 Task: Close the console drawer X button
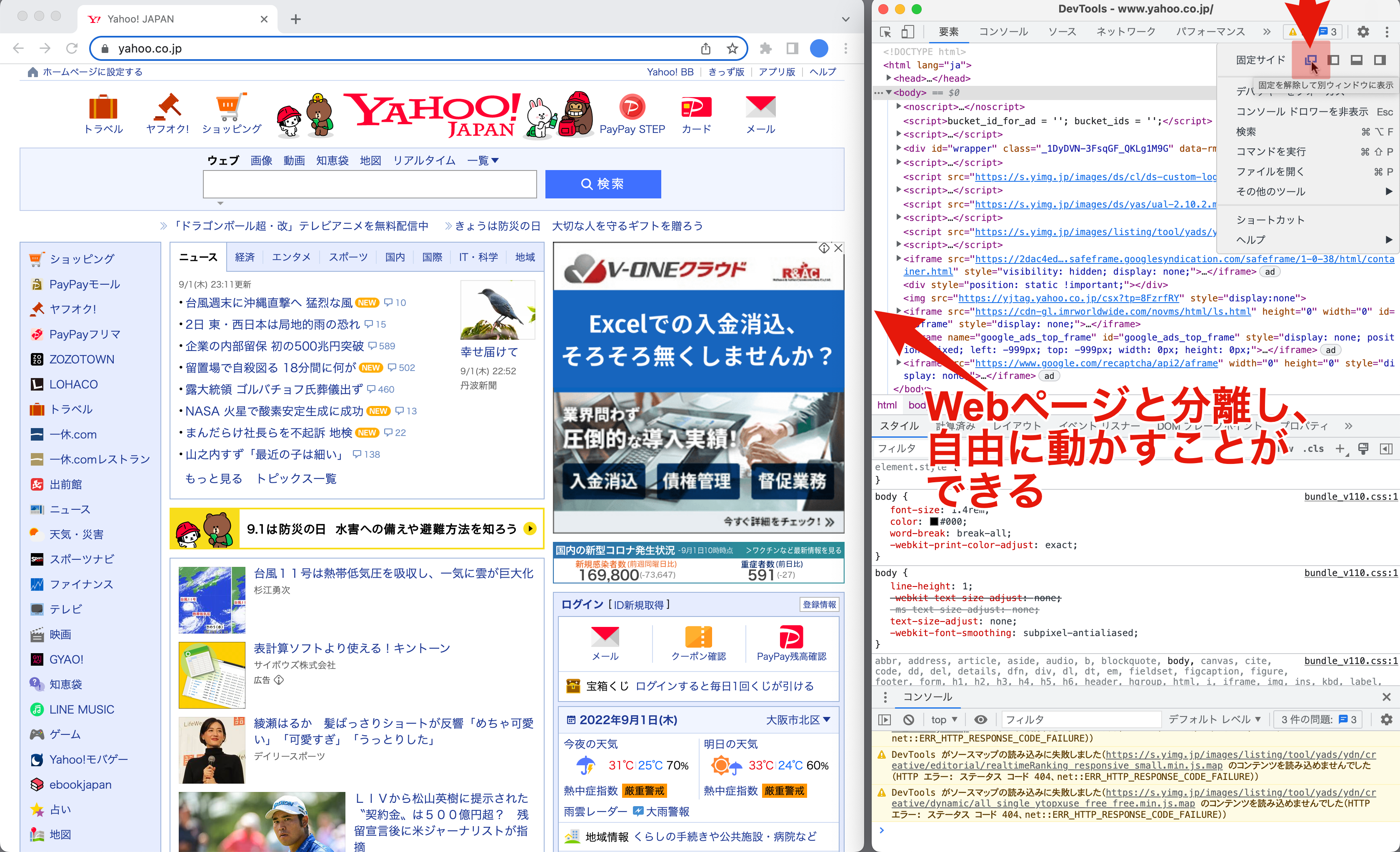click(1386, 697)
